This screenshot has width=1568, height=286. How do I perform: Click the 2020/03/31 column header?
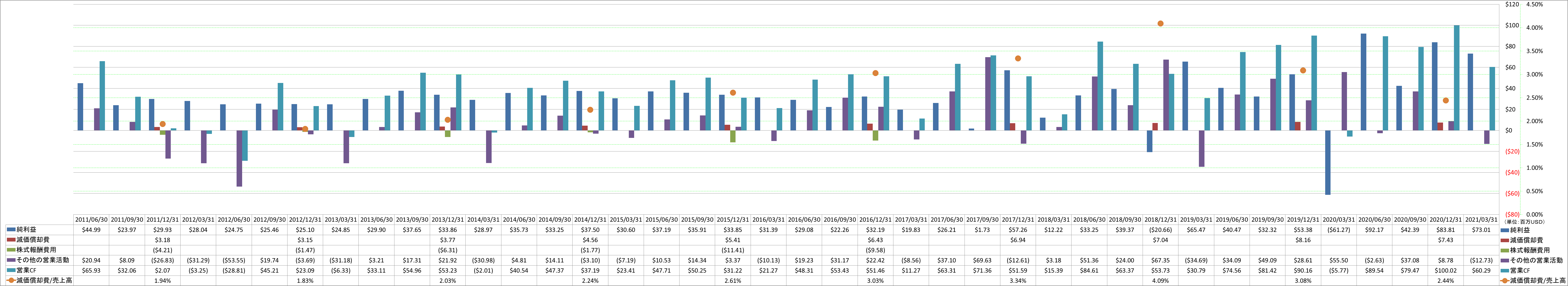click(1339, 220)
